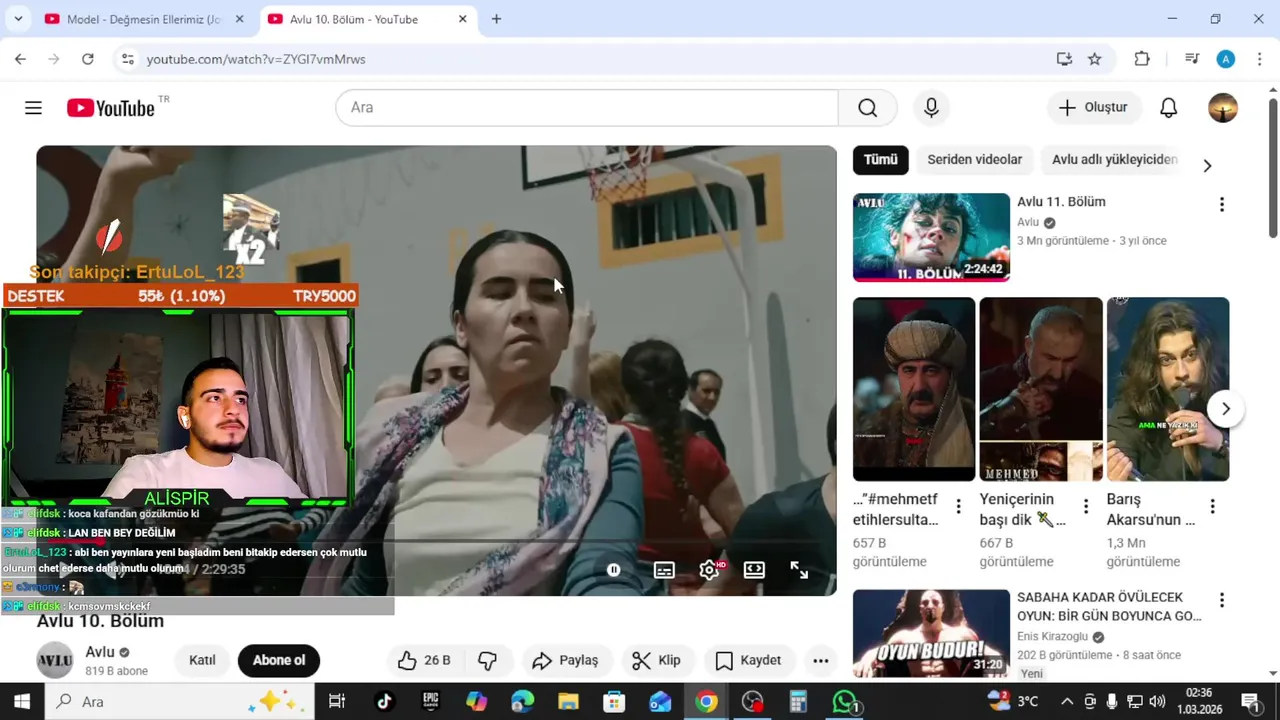Viewport: 1280px width, 720px height.
Task: Toggle subtitles in the video player
Action: click(664, 570)
